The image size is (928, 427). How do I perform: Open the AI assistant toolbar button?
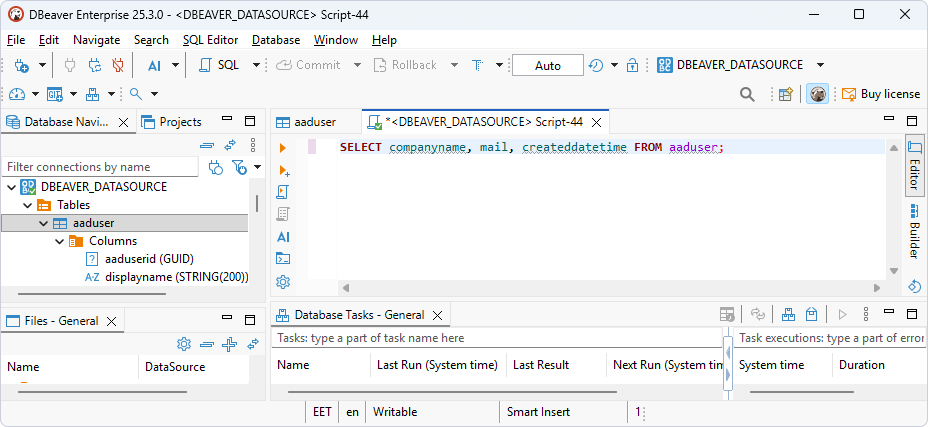pos(154,65)
